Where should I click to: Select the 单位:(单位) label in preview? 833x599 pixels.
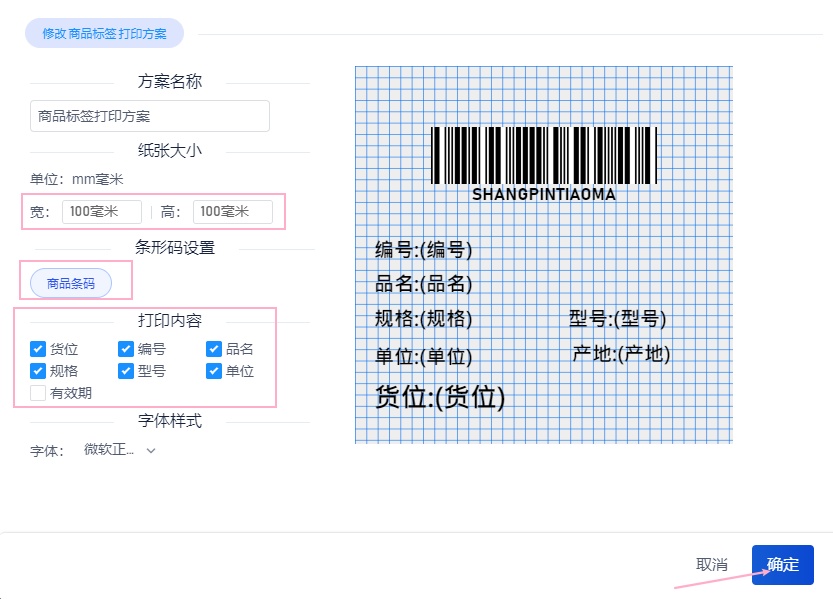423,356
